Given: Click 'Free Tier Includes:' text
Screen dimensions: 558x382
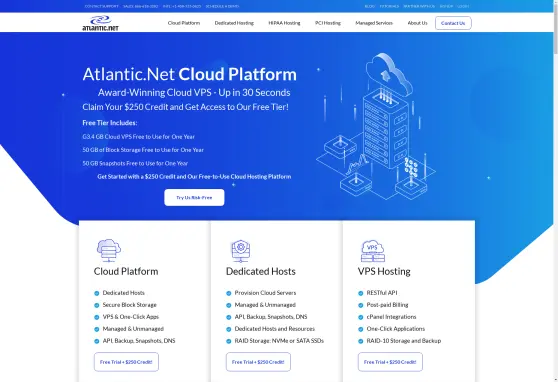Looking at the screenshot, I should coord(110,123).
